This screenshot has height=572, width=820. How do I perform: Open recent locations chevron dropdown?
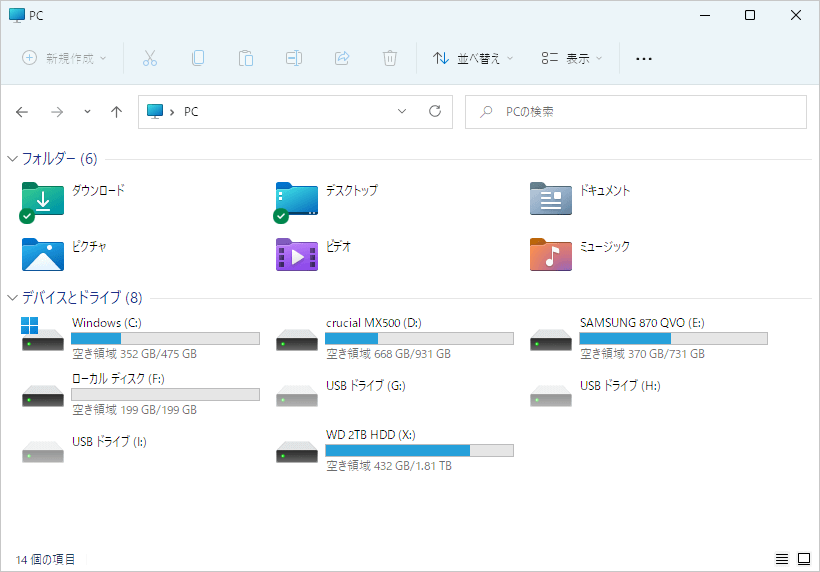tap(87, 111)
